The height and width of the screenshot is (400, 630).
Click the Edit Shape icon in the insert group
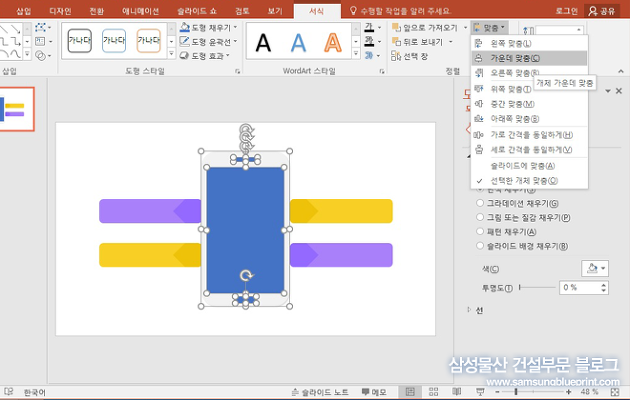click(40, 27)
